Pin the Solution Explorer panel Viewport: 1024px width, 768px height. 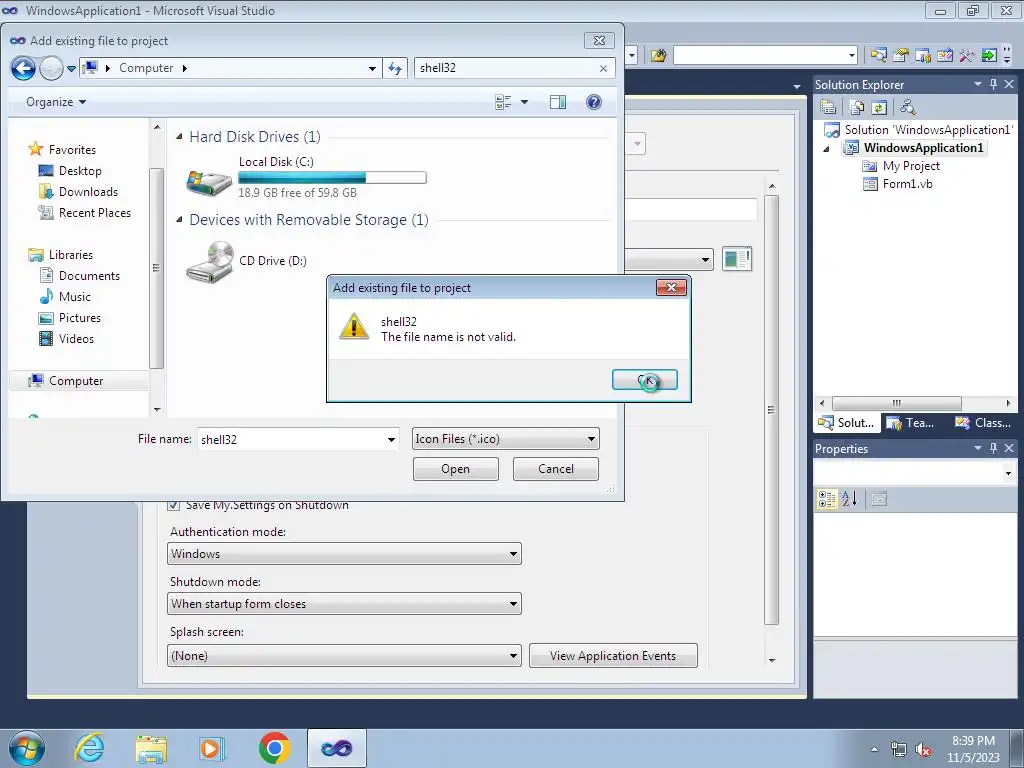(x=993, y=84)
